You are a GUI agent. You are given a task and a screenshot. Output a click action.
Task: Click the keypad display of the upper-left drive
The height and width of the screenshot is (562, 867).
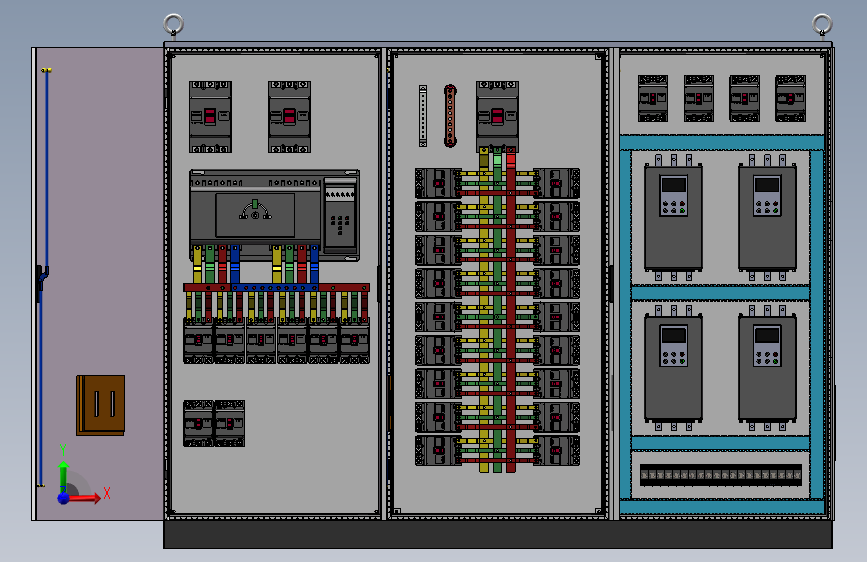[673, 185]
